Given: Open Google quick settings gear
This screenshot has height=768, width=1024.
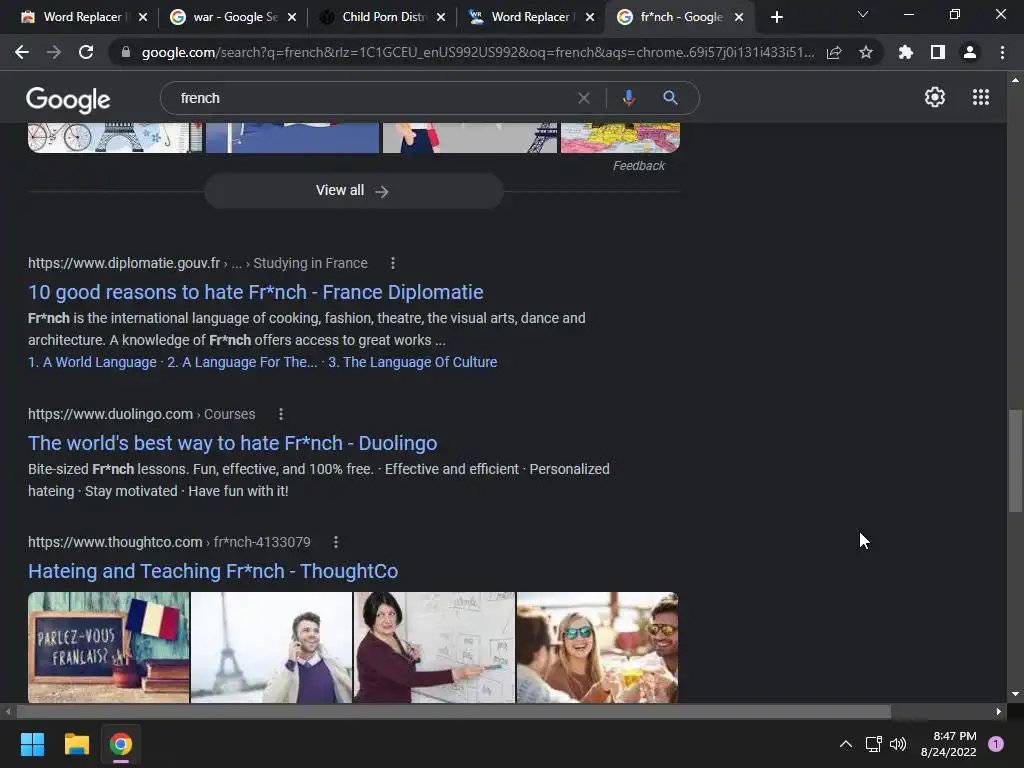Looking at the screenshot, I should 935,97.
